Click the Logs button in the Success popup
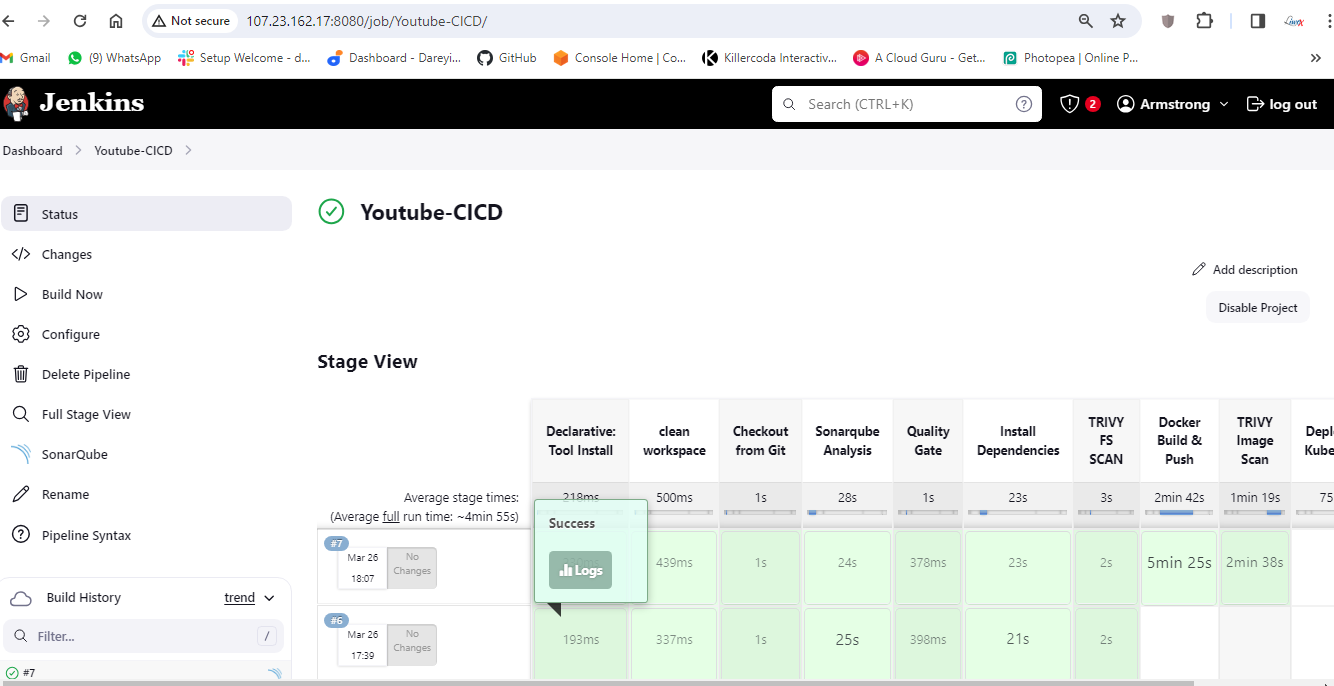This screenshot has height=686, width=1334. click(x=580, y=570)
